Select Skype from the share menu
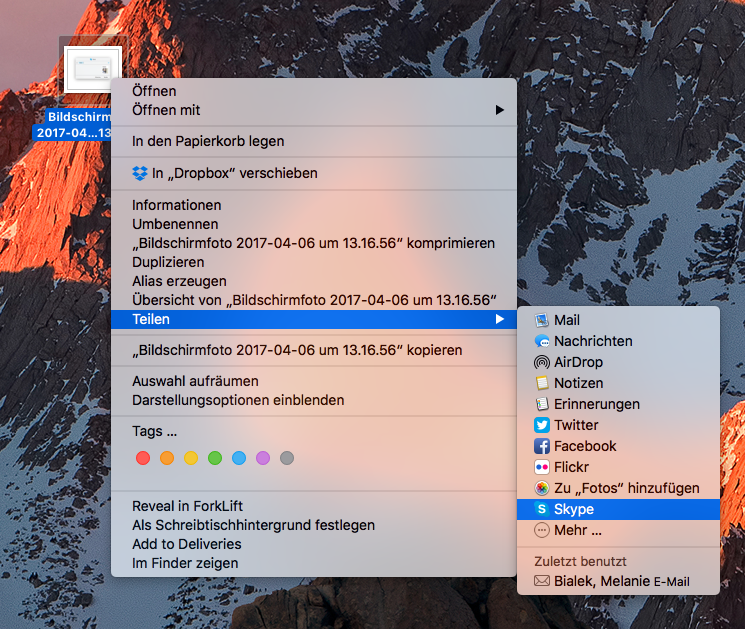Viewport: 745px width, 629px height. (574, 509)
